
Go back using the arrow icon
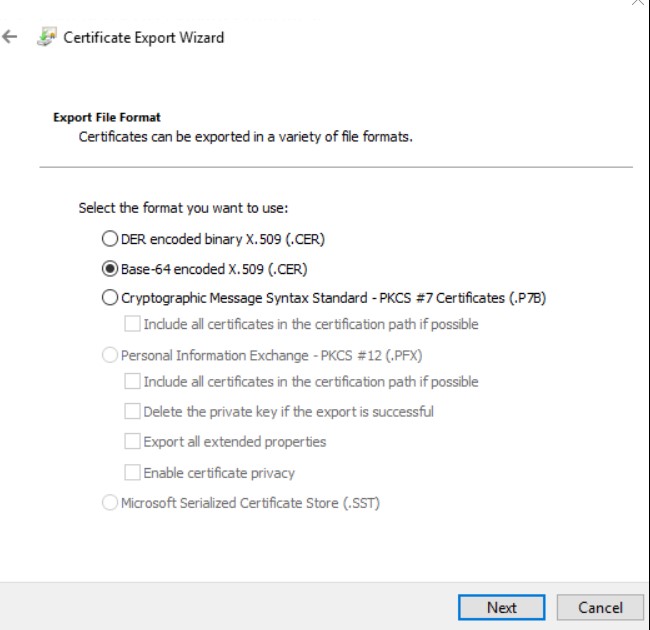coord(10,37)
